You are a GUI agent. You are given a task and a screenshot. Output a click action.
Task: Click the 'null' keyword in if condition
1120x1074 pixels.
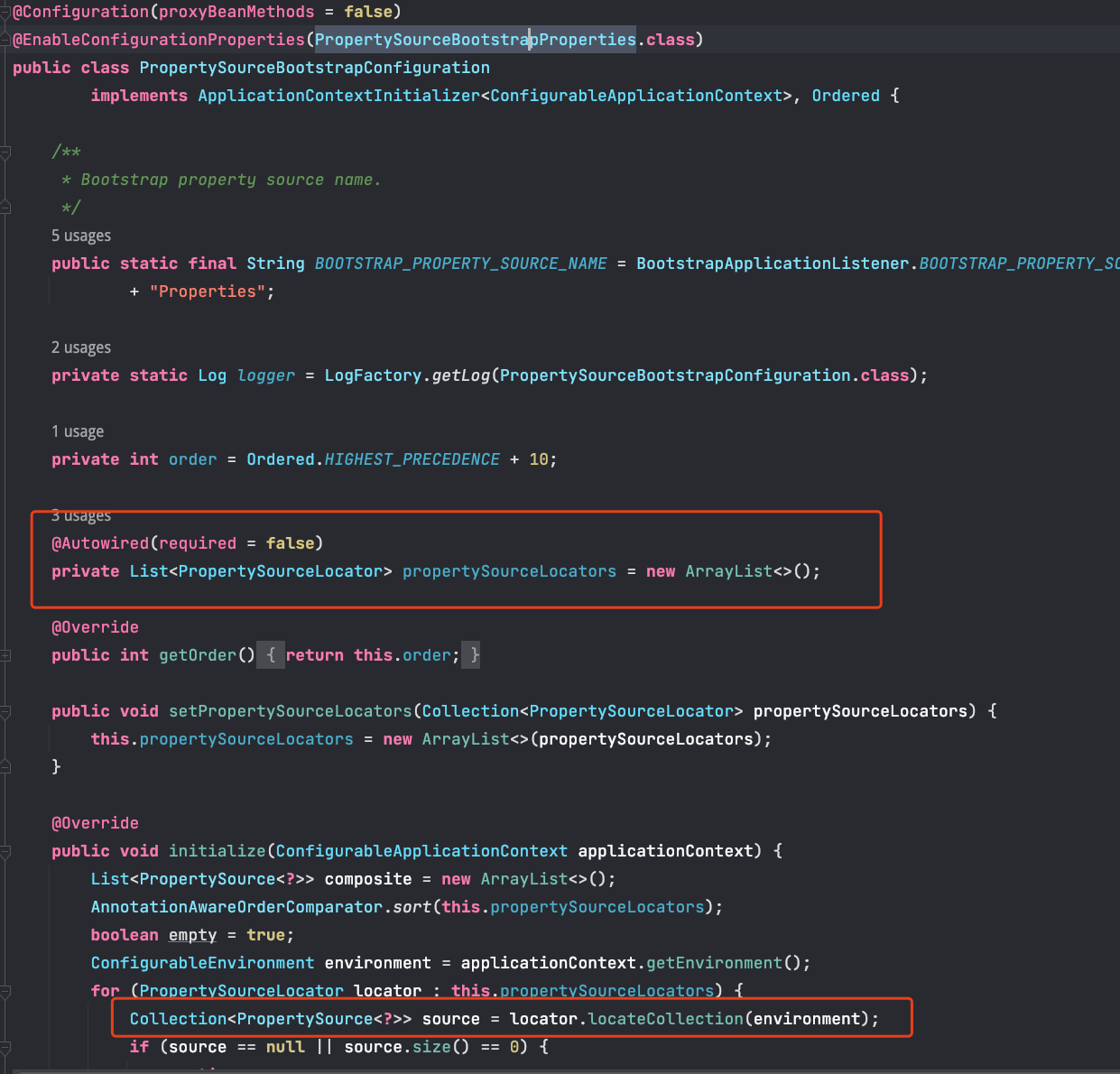285,1047
